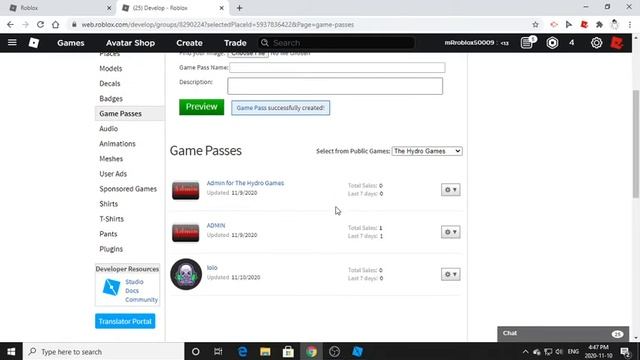Open the Windows action center icon
This screenshot has width=640, height=360.
point(625,351)
